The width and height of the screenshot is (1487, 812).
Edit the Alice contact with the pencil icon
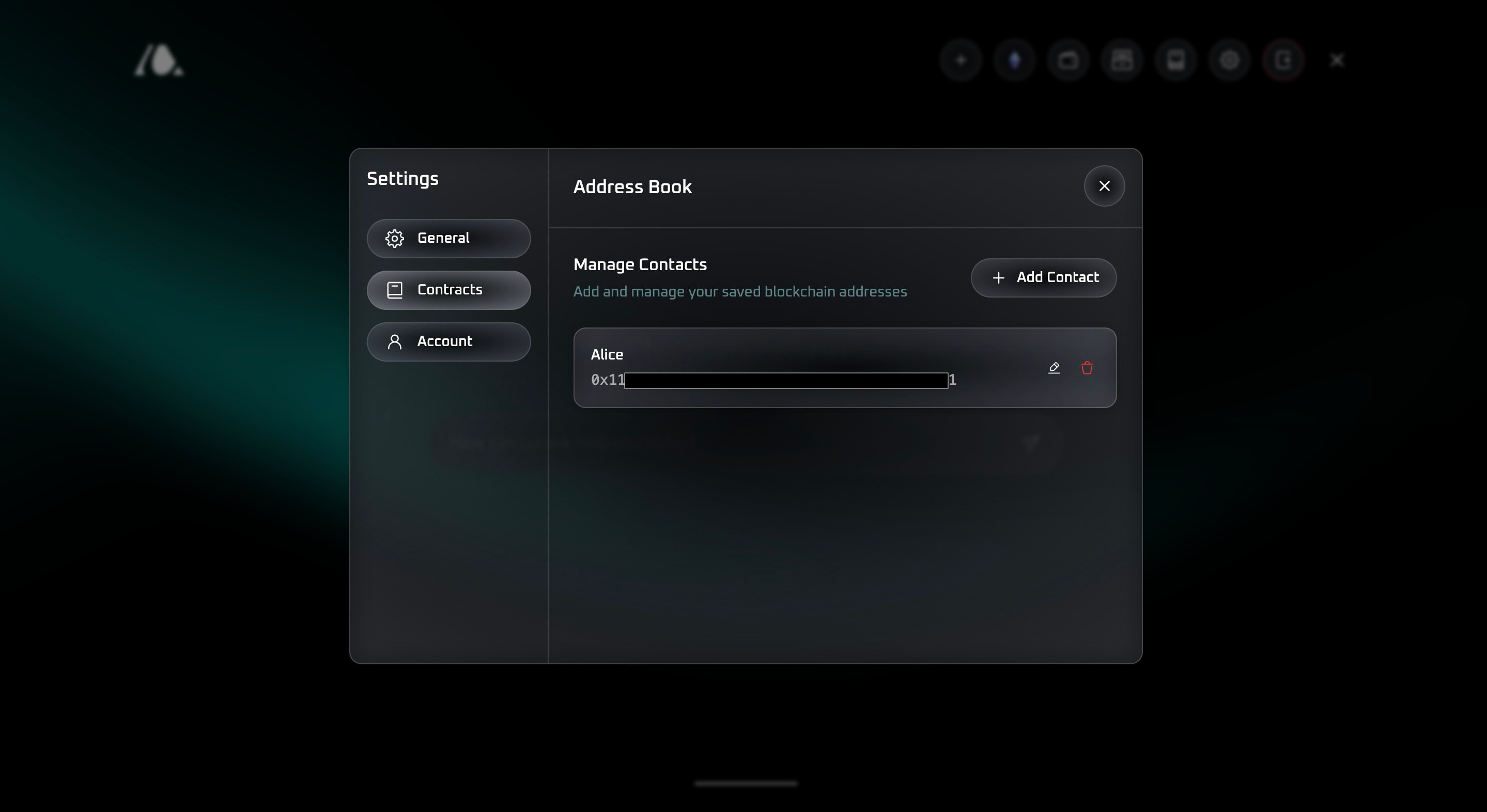[1054, 368]
